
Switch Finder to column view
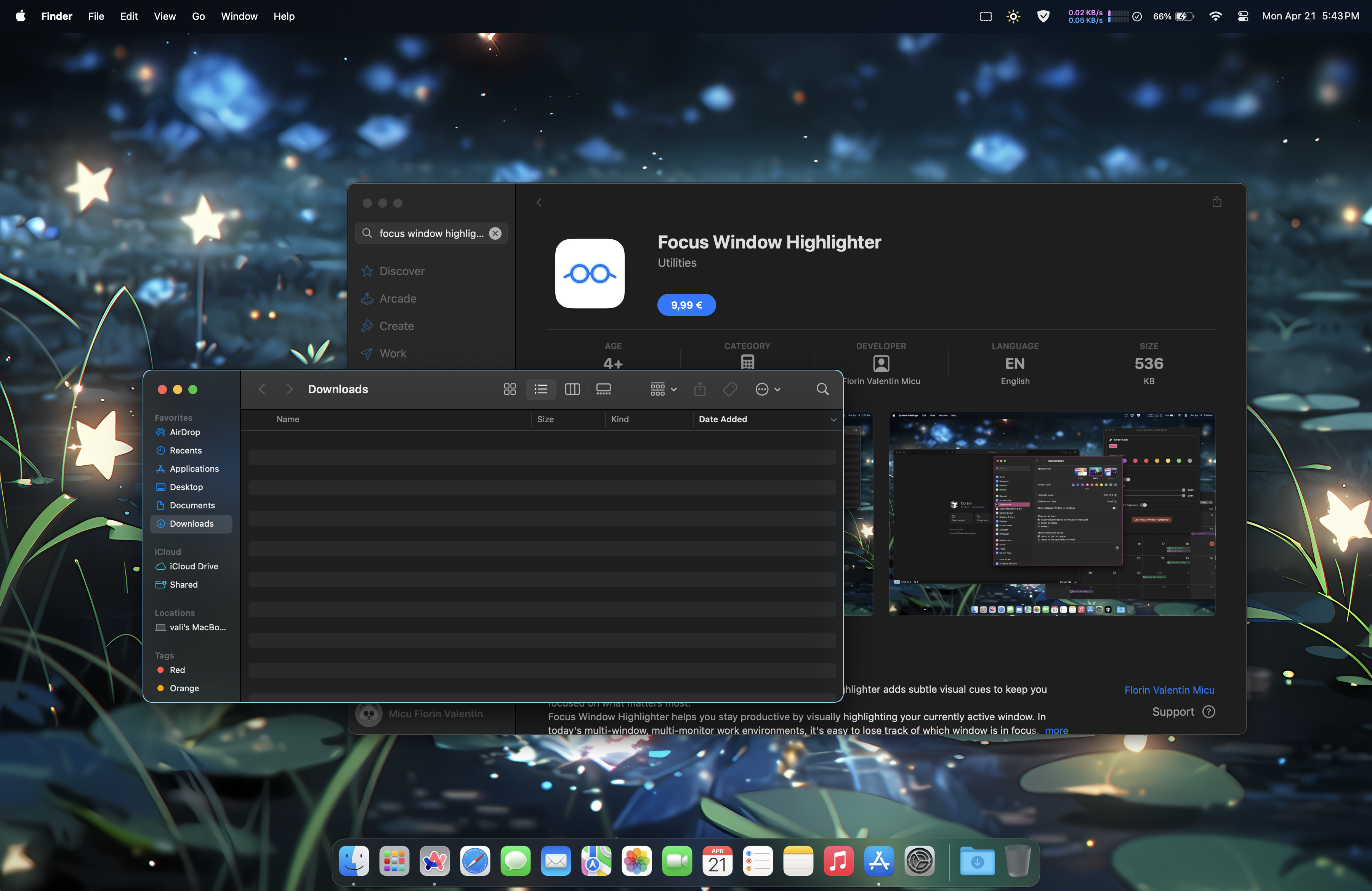(572, 389)
